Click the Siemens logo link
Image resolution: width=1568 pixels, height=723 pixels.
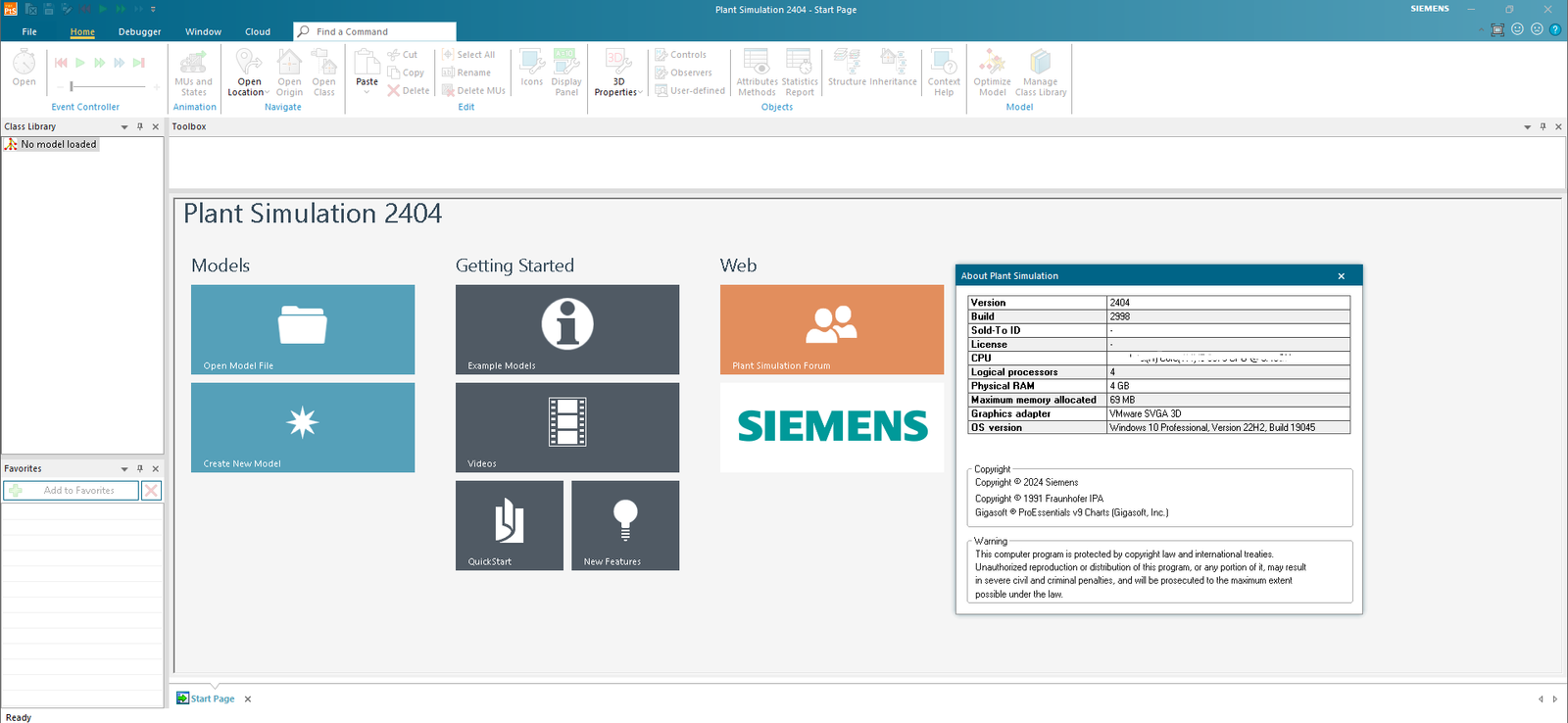click(x=831, y=427)
